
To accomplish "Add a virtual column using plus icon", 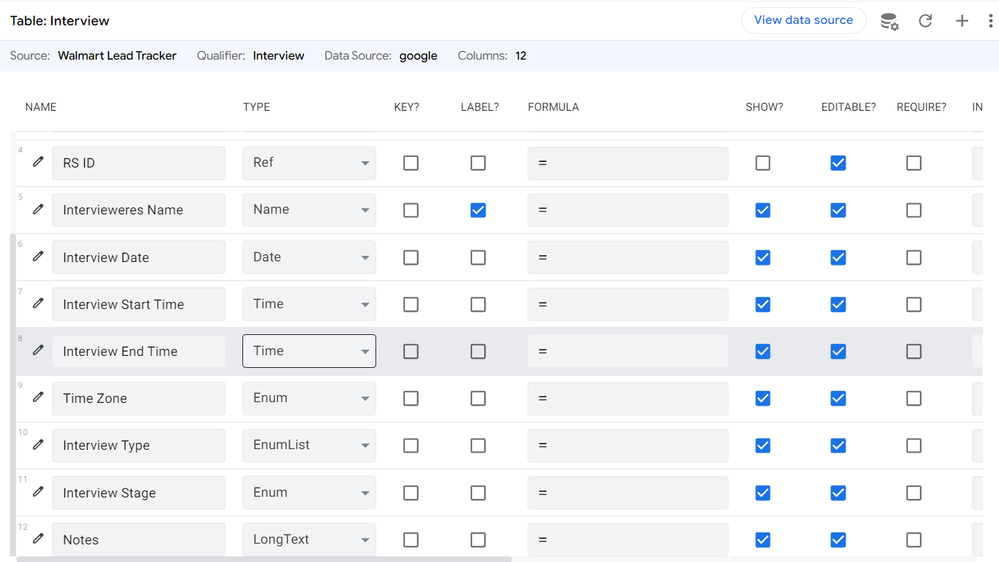I will pyautogui.click(x=962, y=21).
